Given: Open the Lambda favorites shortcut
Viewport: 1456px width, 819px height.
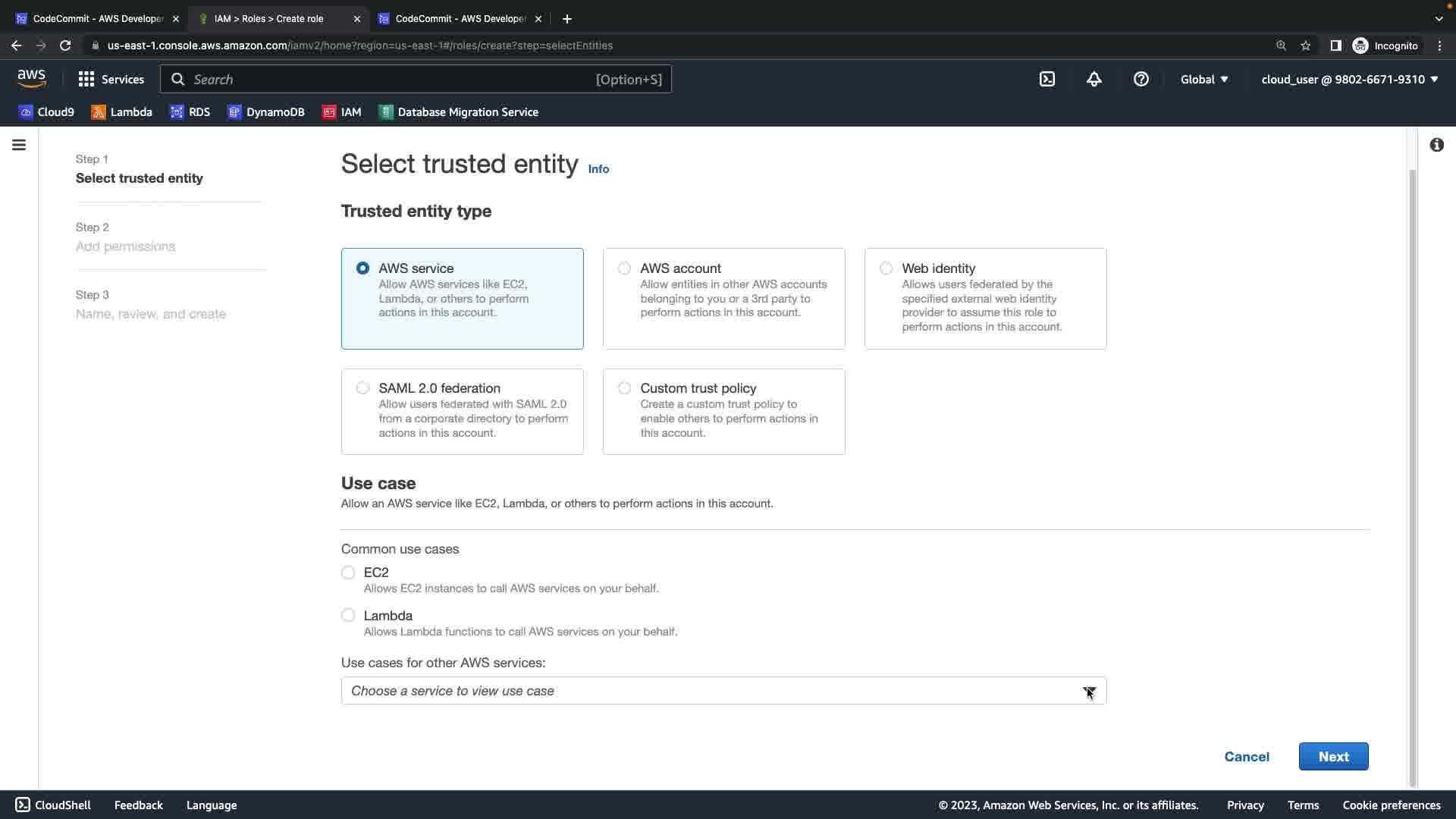Looking at the screenshot, I should (121, 112).
